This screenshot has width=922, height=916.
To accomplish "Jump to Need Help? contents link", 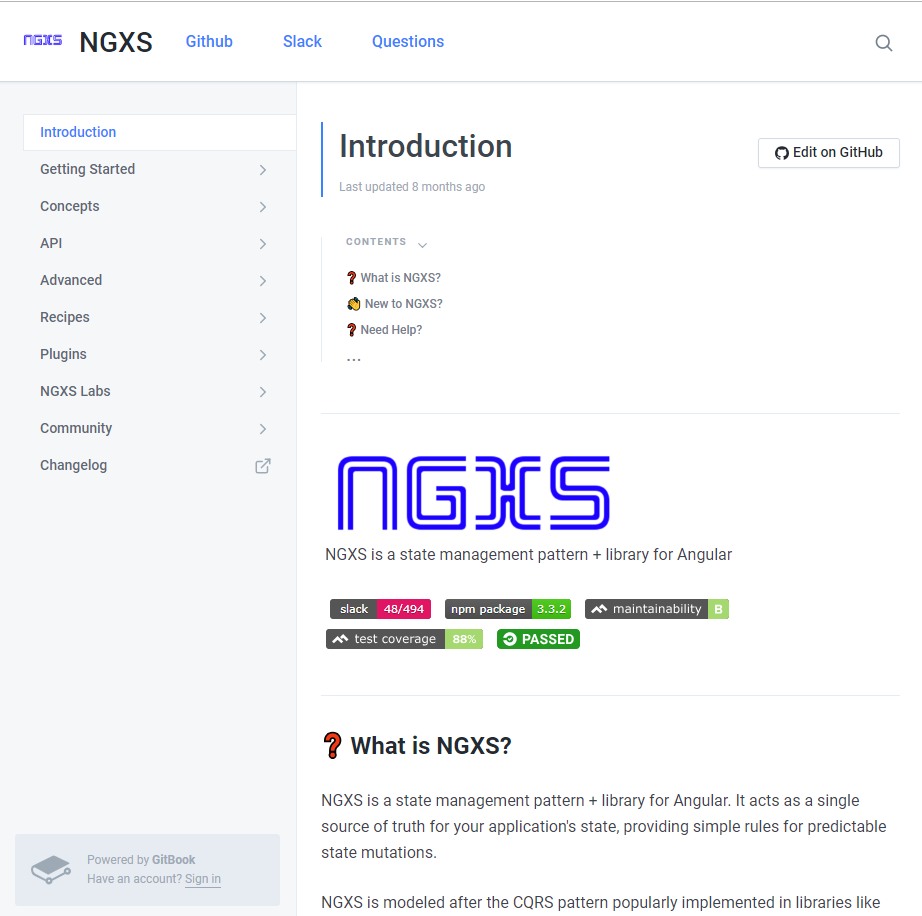I will coord(384,330).
